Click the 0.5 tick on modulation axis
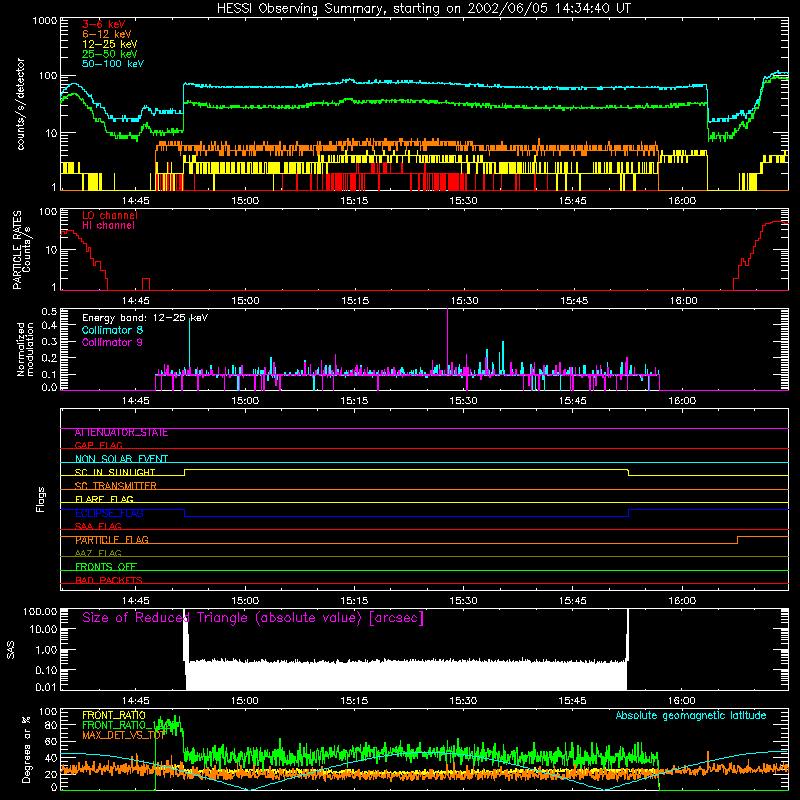The image size is (800, 800). (x=49, y=312)
